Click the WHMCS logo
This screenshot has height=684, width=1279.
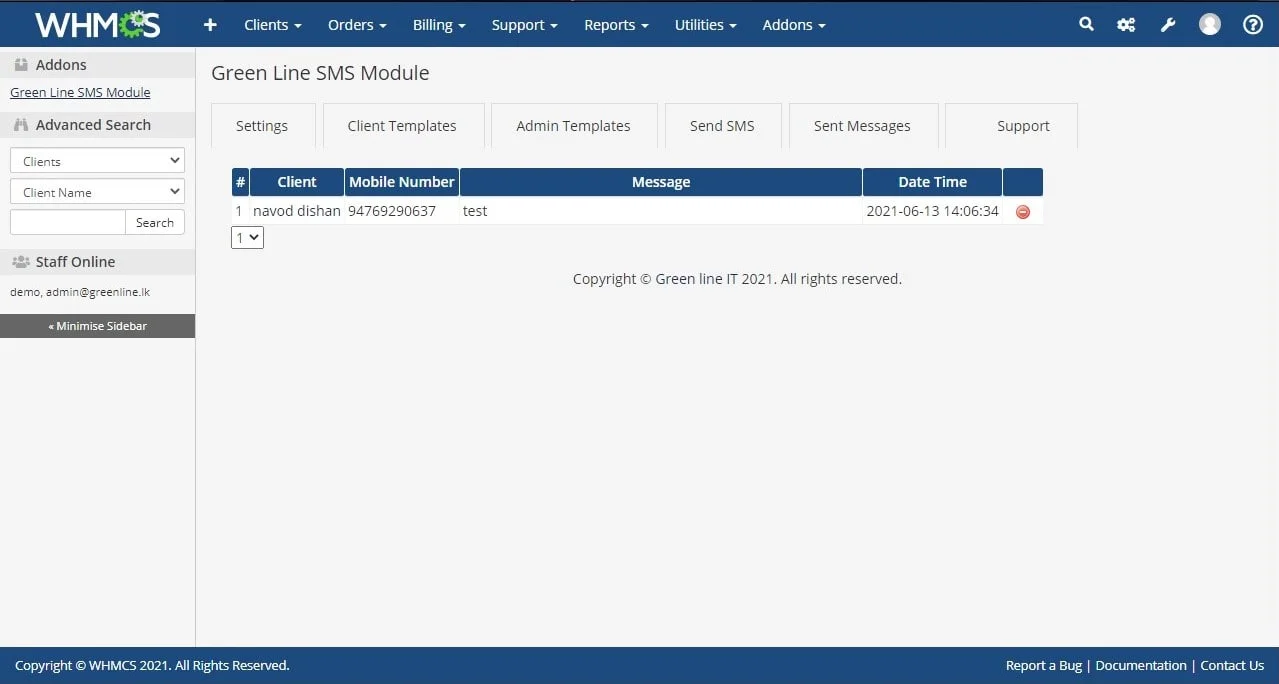(x=97, y=24)
